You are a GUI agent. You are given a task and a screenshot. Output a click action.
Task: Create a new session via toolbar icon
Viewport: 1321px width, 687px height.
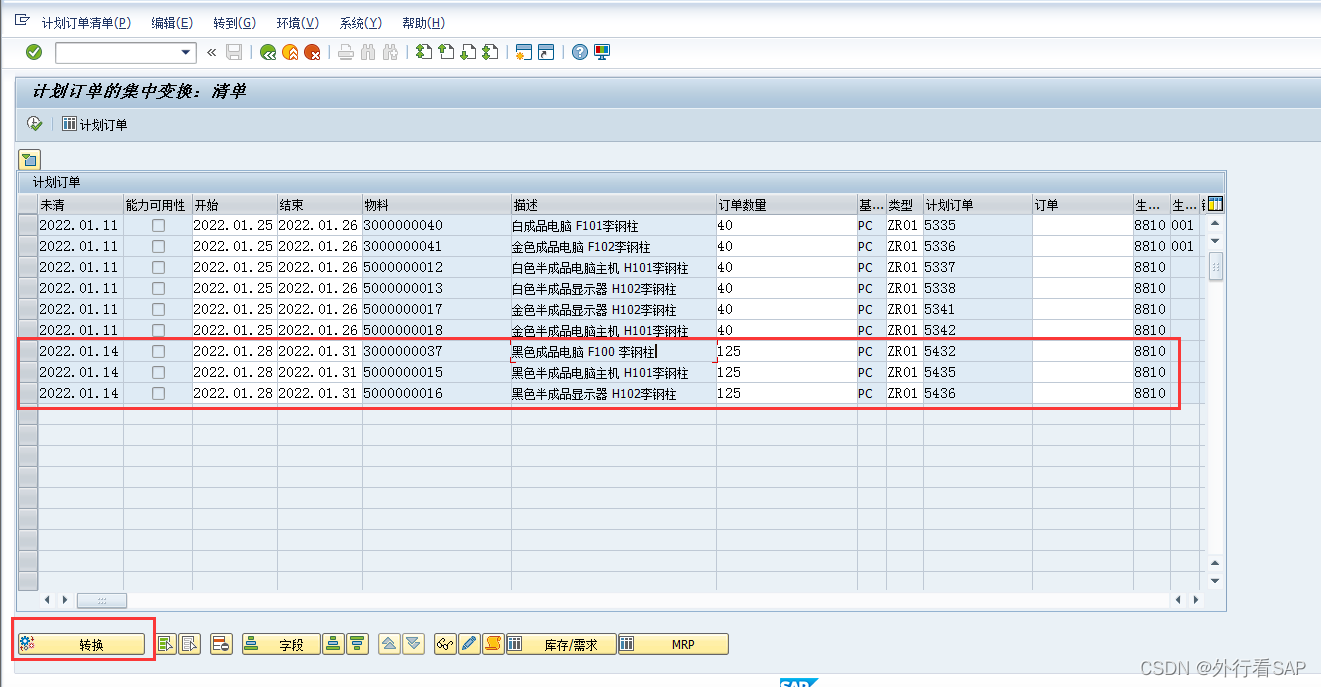tap(523, 52)
